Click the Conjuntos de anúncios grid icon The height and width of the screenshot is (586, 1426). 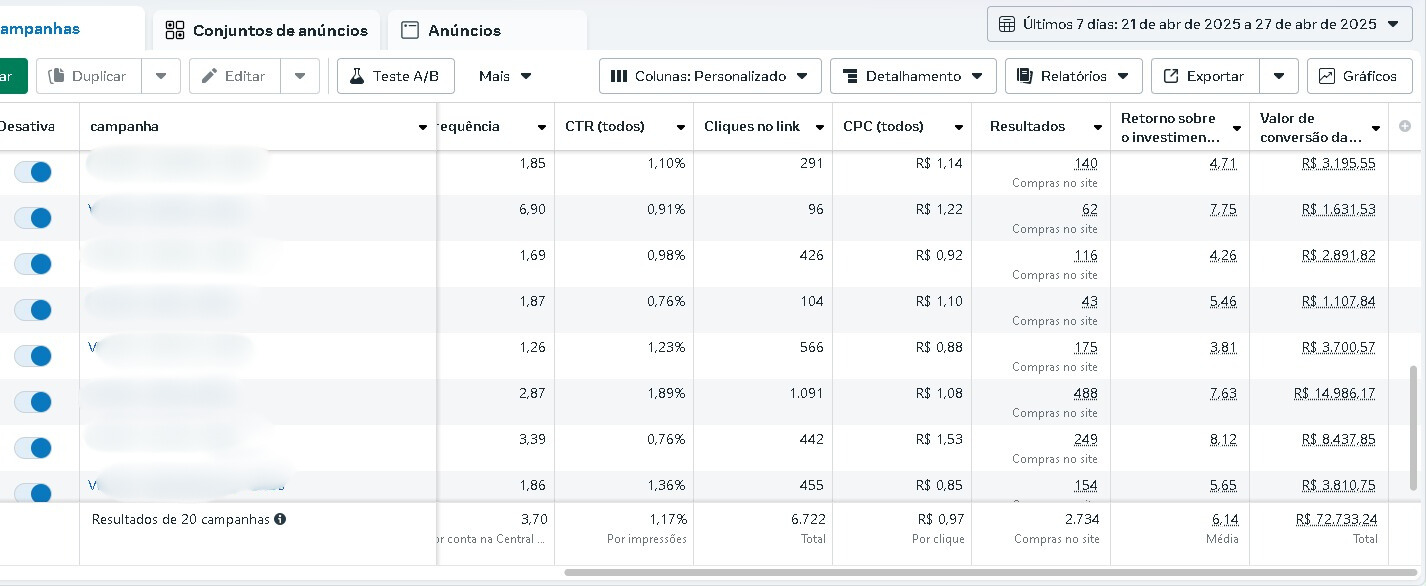pos(175,30)
